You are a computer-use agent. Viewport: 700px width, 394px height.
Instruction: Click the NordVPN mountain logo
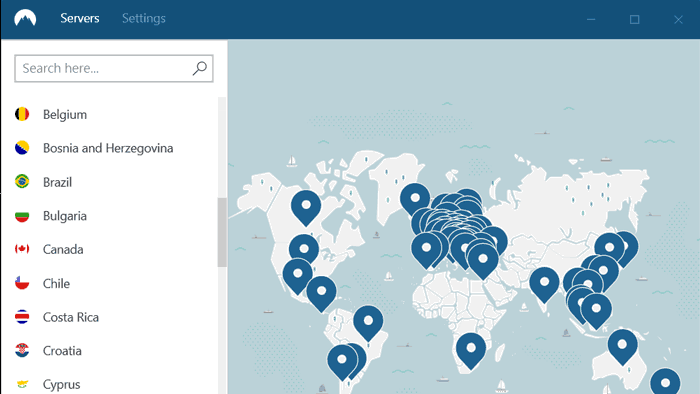click(x=25, y=18)
